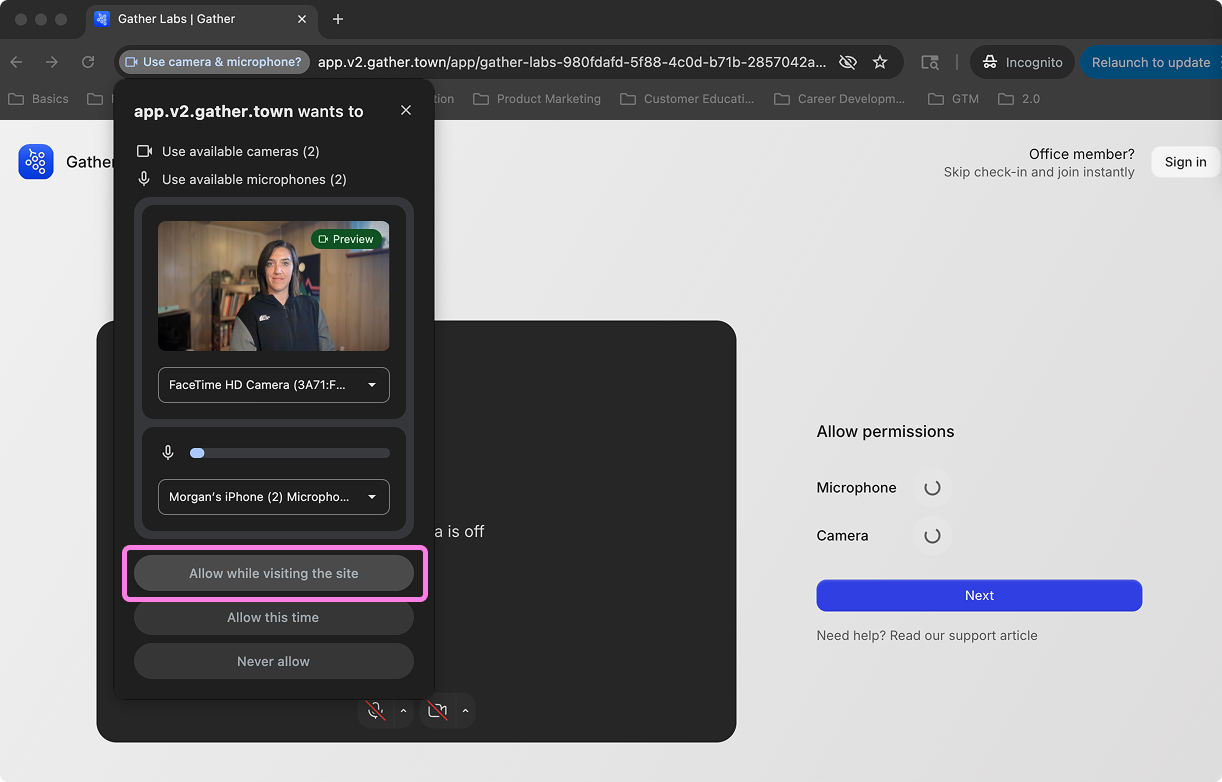The width and height of the screenshot is (1222, 782).
Task: Click the Use camera & microphone chip
Action: pos(214,62)
